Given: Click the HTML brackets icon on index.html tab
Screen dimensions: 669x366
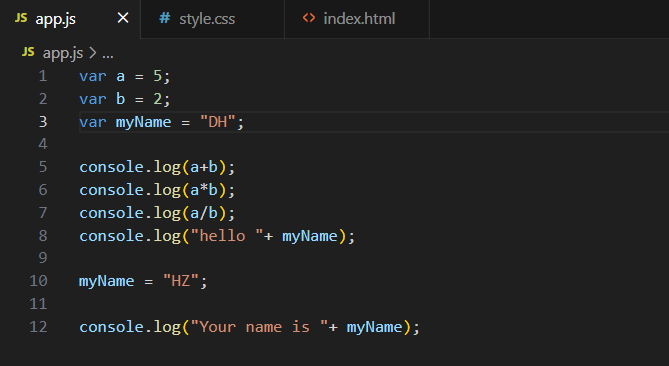Looking at the screenshot, I should tap(309, 18).
